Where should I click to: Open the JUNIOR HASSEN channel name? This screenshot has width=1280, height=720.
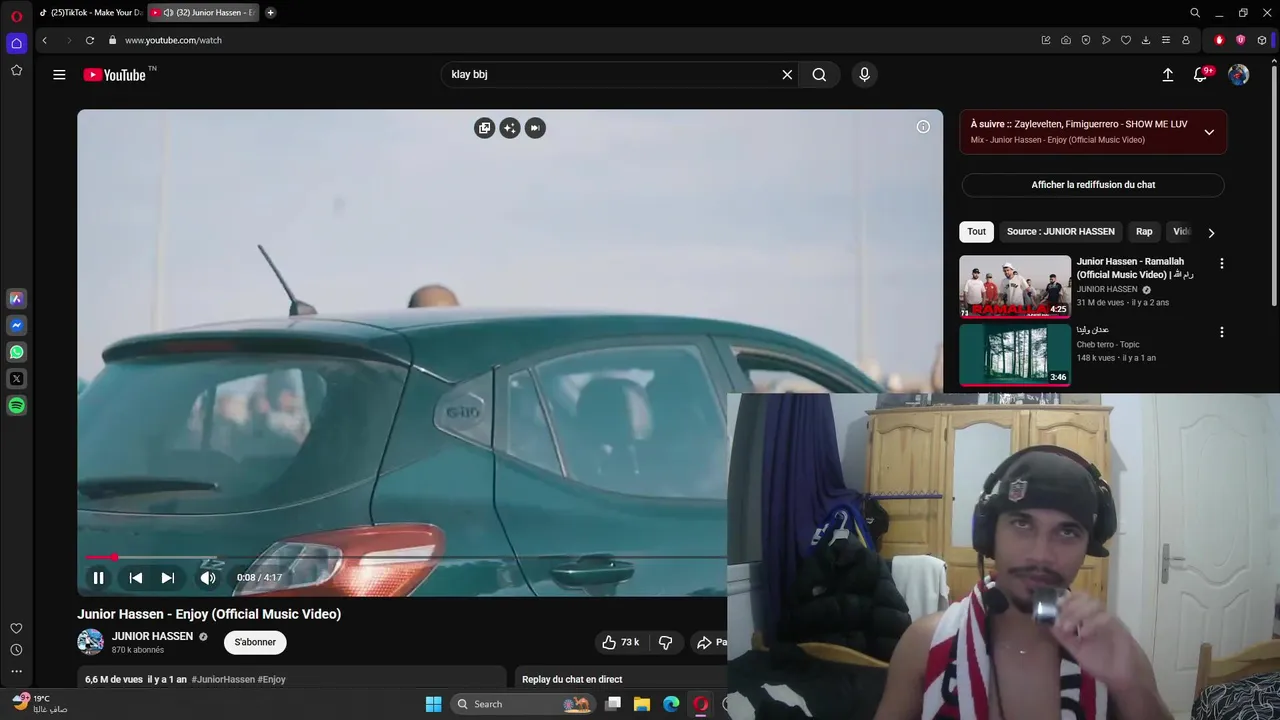pos(152,636)
